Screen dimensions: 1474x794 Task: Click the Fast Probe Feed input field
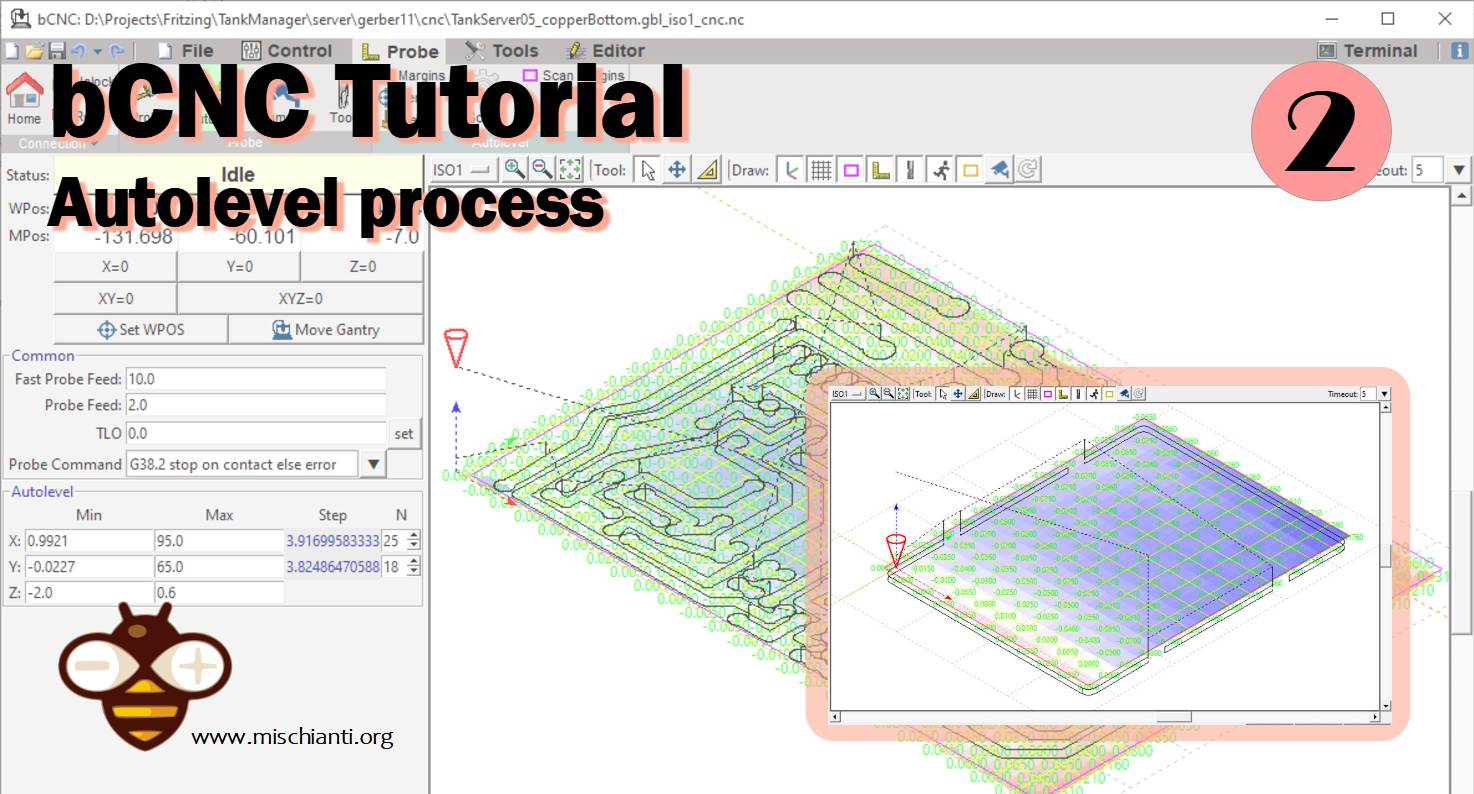click(255, 379)
